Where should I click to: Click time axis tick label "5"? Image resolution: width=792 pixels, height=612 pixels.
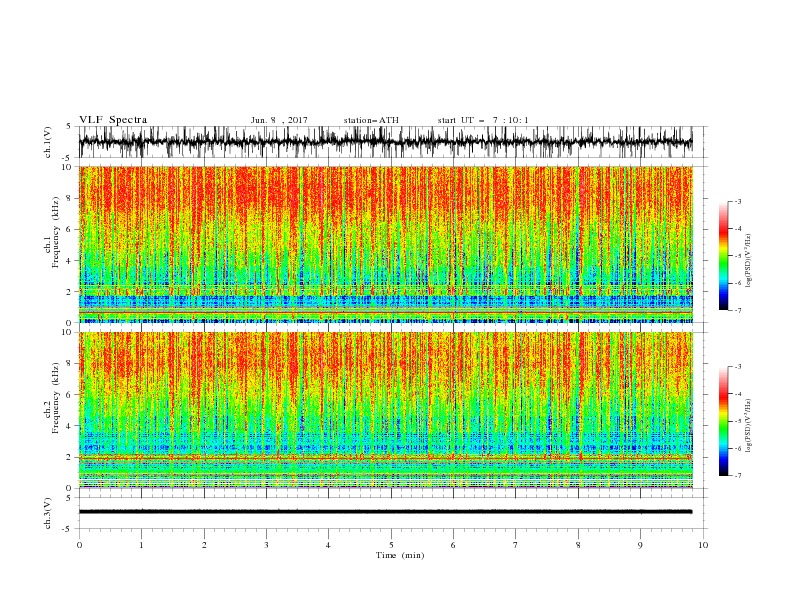coord(391,545)
